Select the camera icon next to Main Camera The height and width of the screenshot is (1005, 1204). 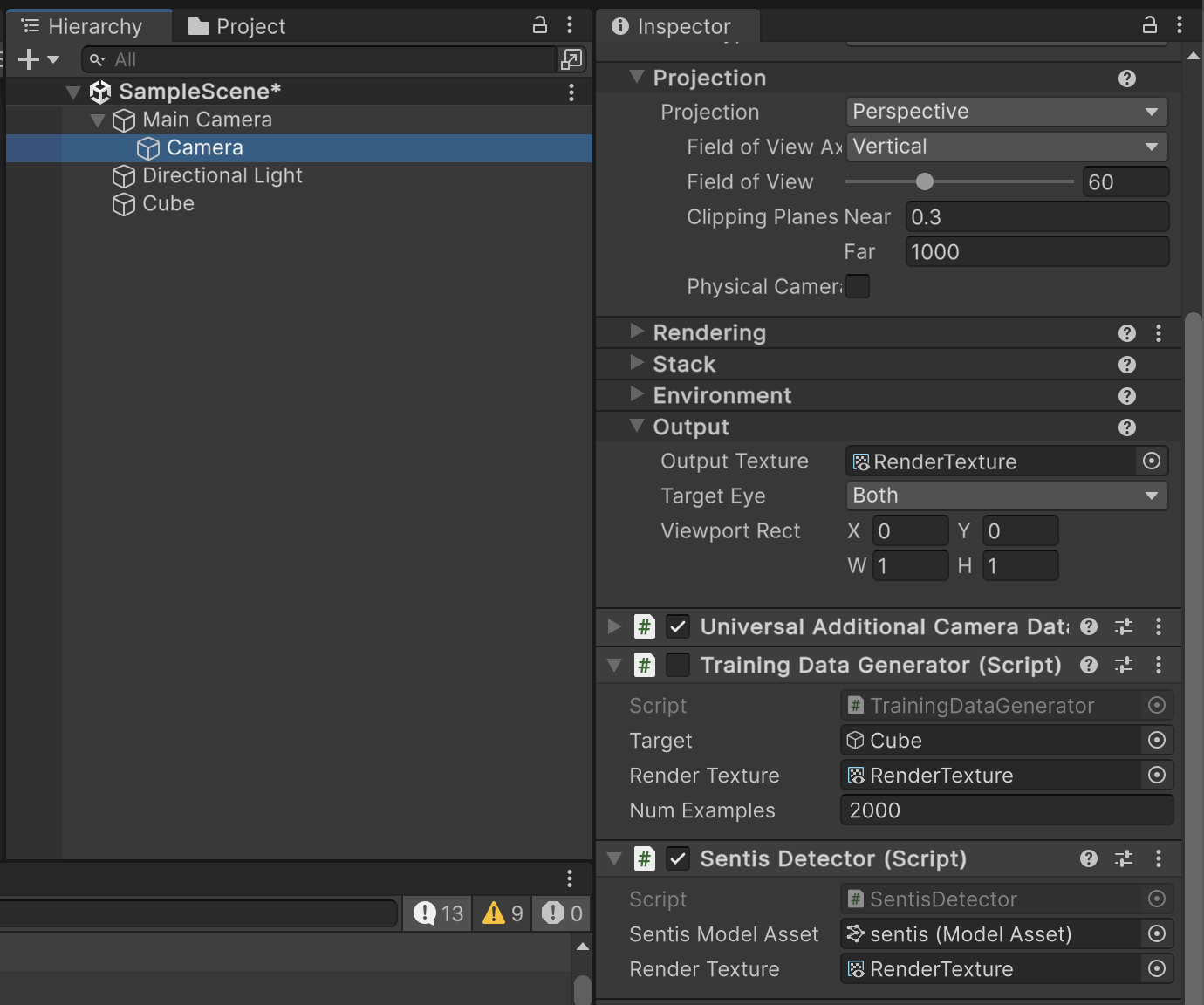[123, 120]
